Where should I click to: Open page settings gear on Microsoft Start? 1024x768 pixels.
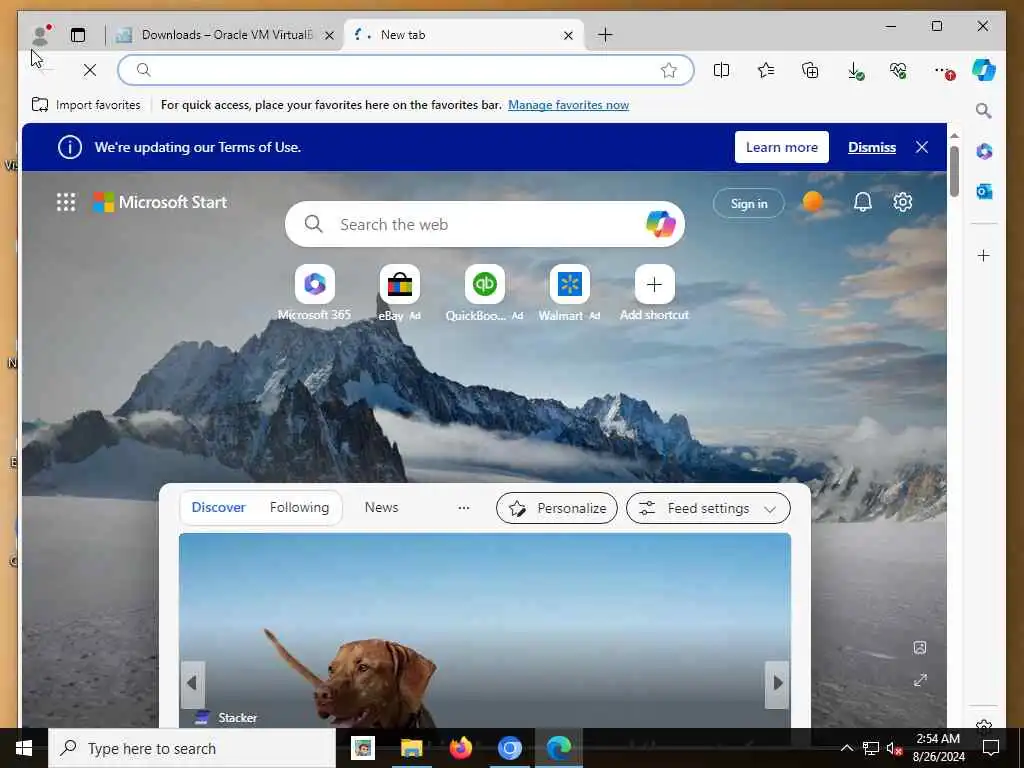[x=903, y=202]
